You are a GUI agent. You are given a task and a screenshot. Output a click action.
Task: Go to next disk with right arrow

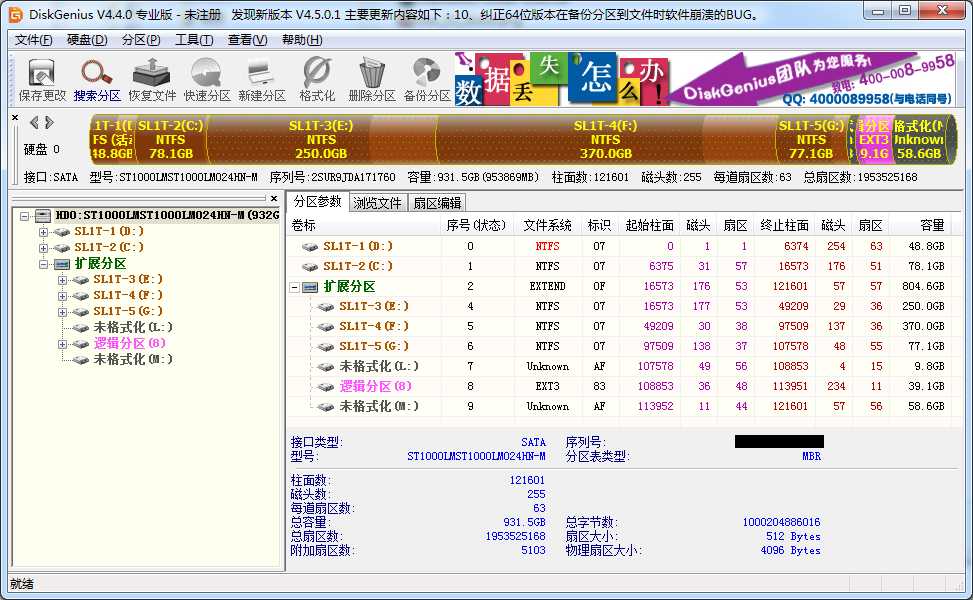49,123
